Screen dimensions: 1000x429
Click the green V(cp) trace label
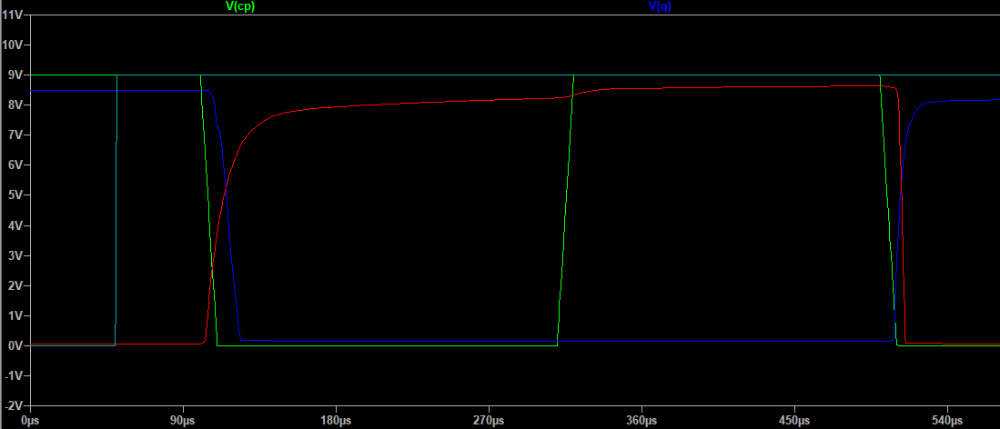240,6
